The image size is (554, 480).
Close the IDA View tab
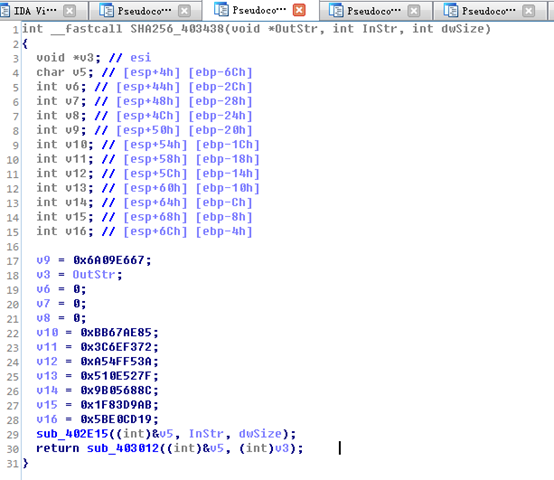pos(70,11)
